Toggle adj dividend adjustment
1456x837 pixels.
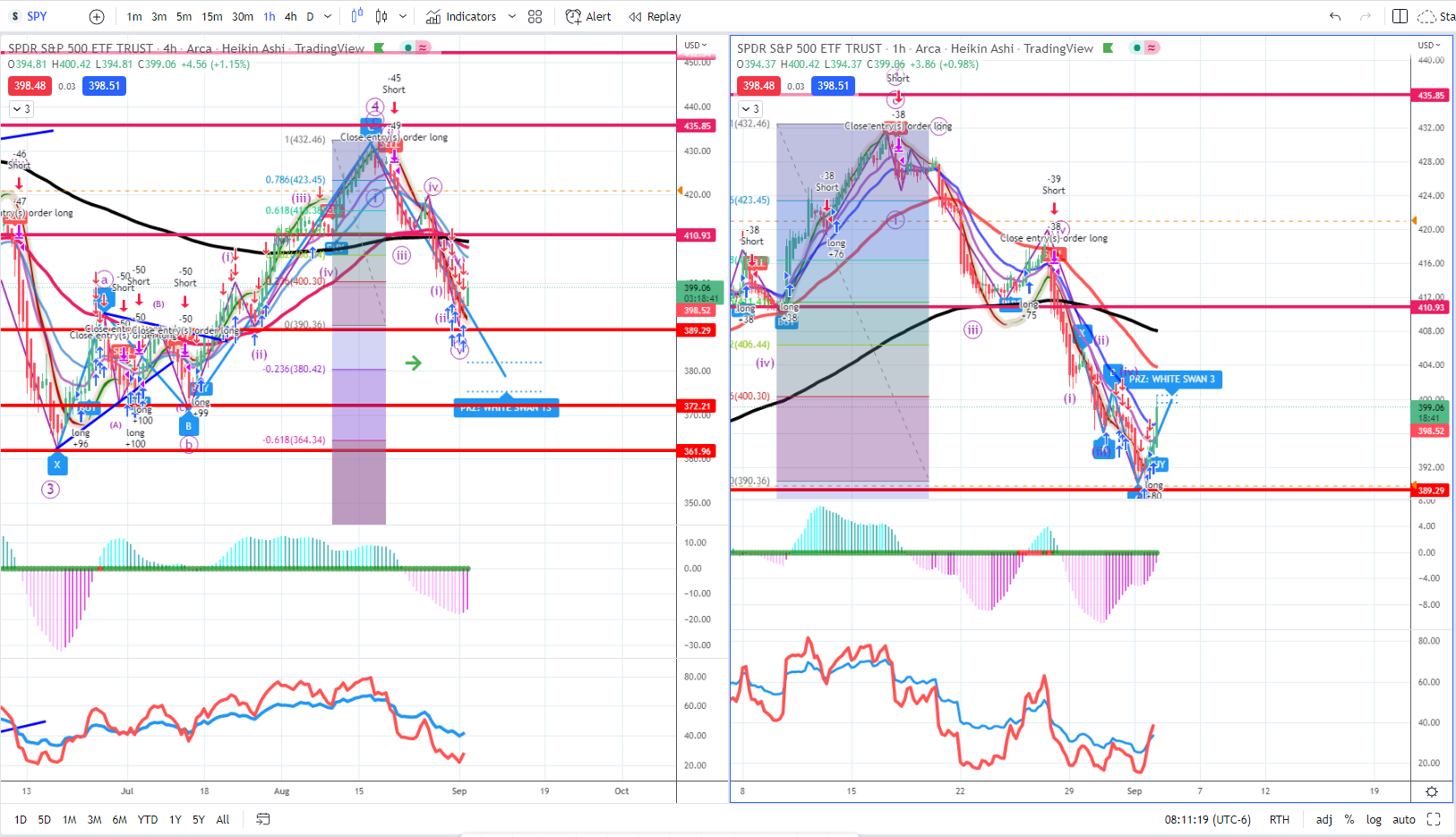click(x=1324, y=819)
